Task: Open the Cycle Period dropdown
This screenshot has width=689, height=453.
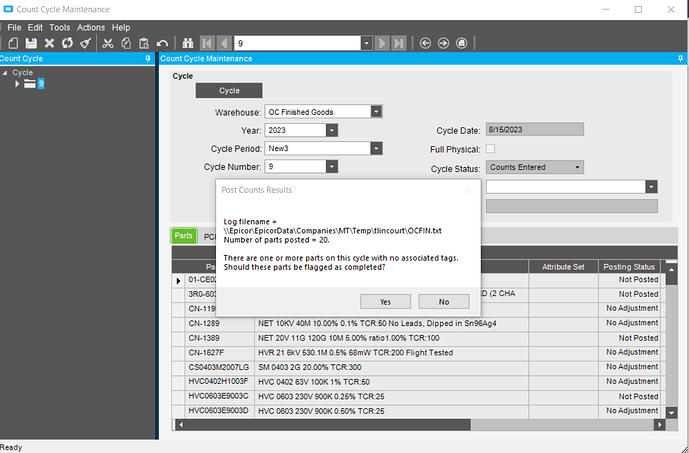Action: (x=376, y=149)
